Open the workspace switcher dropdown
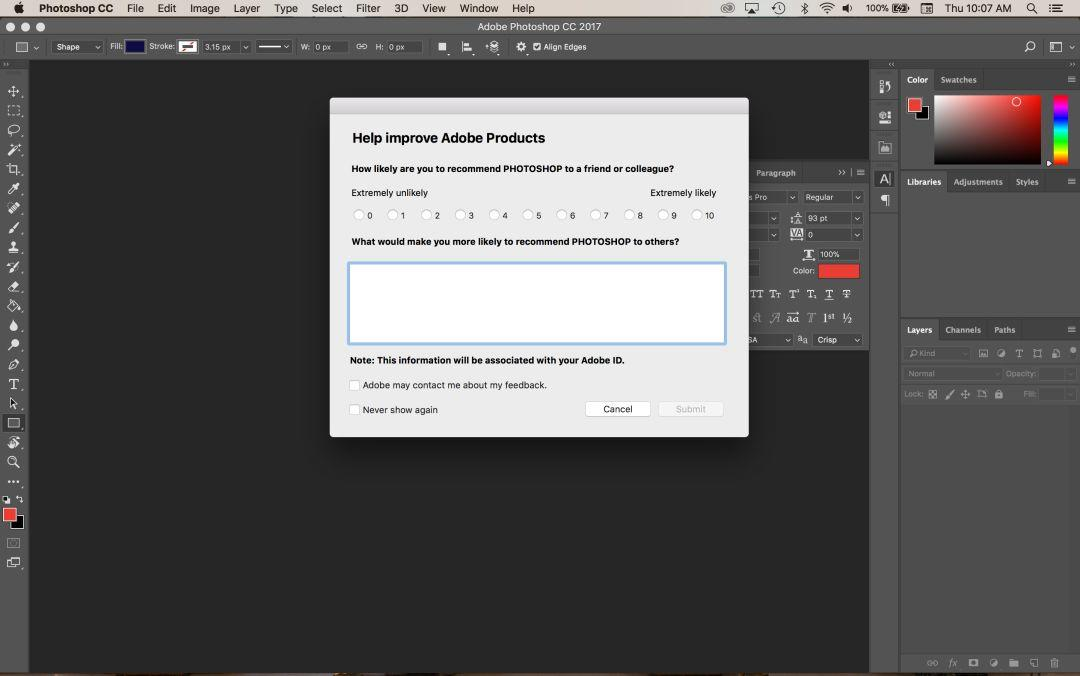Image resolution: width=1080 pixels, height=676 pixels. point(1061,47)
